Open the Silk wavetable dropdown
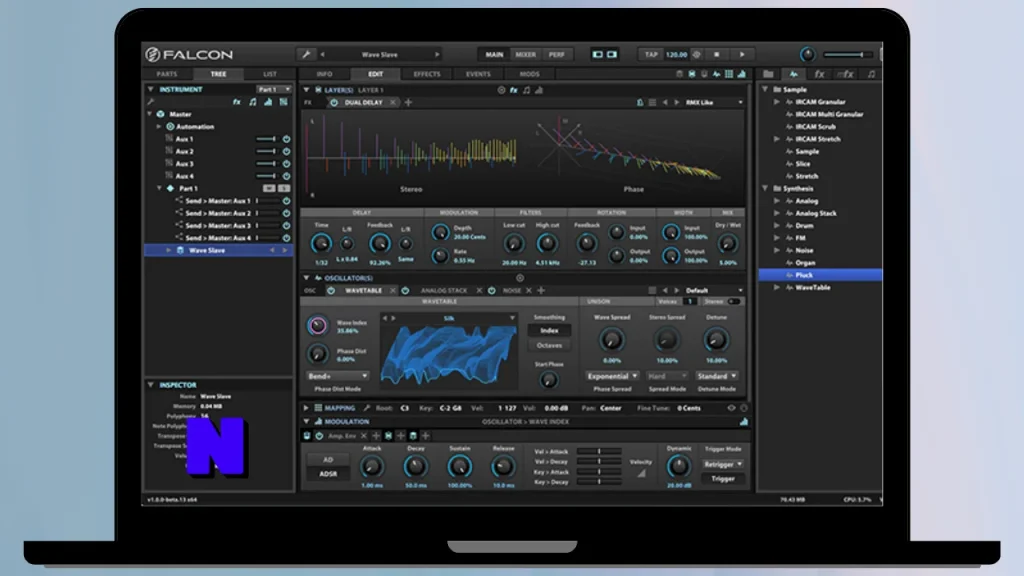Viewport: 1024px width, 576px height. coord(512,318)
